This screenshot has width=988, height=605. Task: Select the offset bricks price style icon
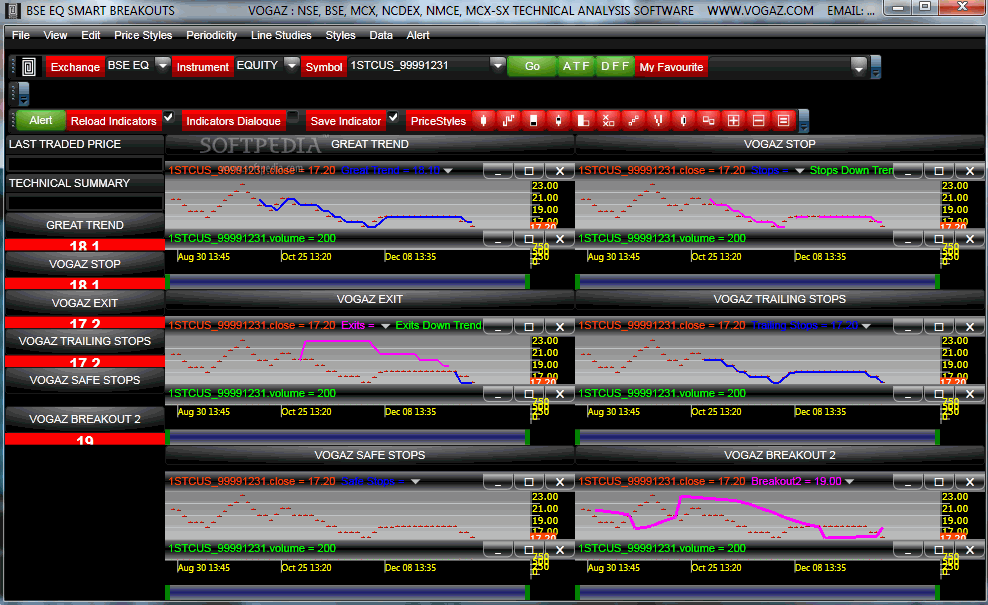click(x=708, y=120)
